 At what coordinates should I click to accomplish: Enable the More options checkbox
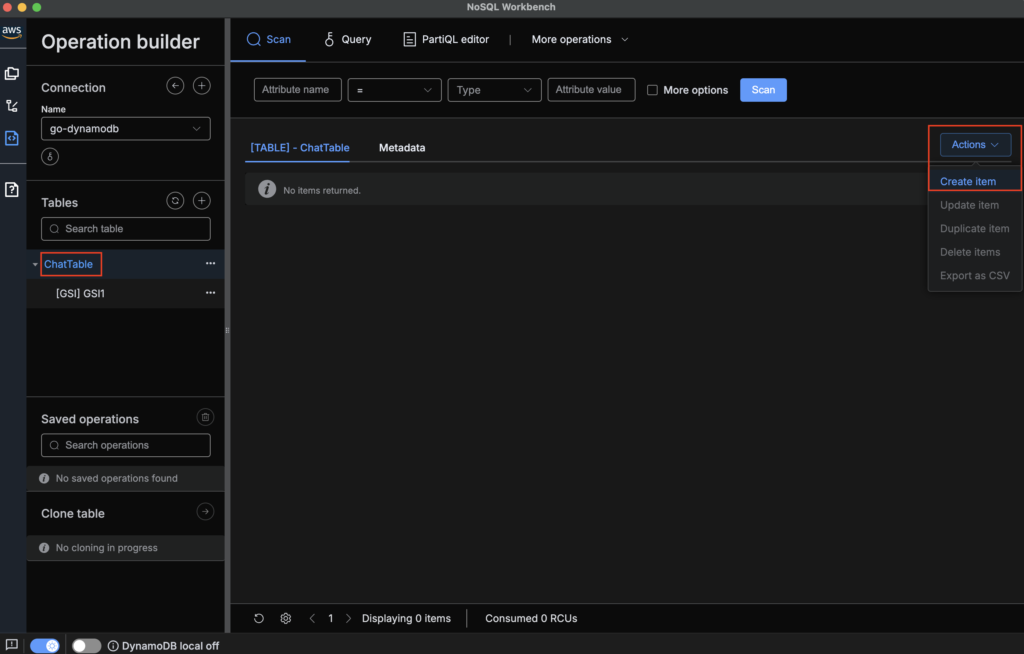(653, 90)
